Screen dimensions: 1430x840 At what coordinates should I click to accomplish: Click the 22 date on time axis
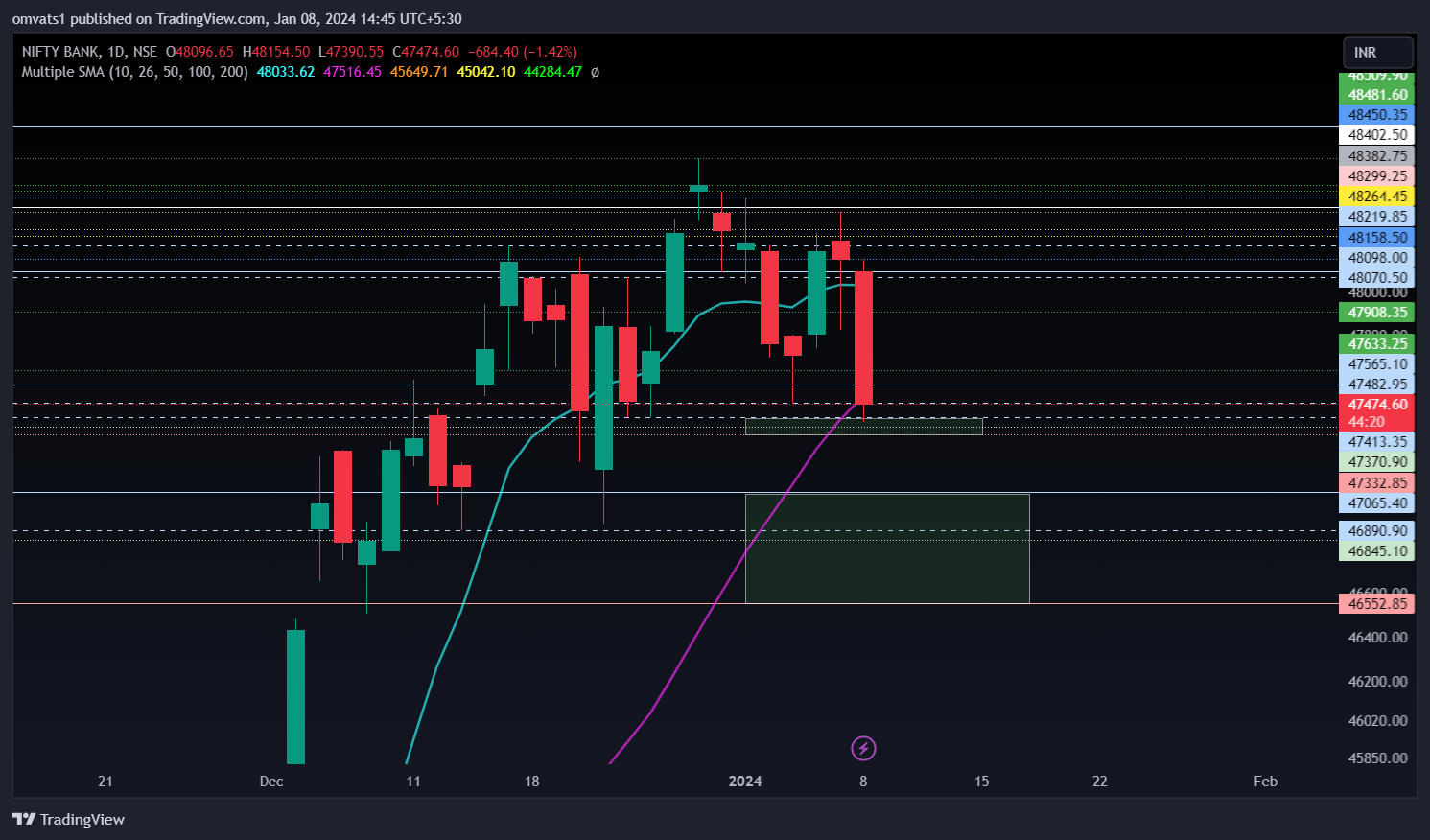pos(1100,782)
